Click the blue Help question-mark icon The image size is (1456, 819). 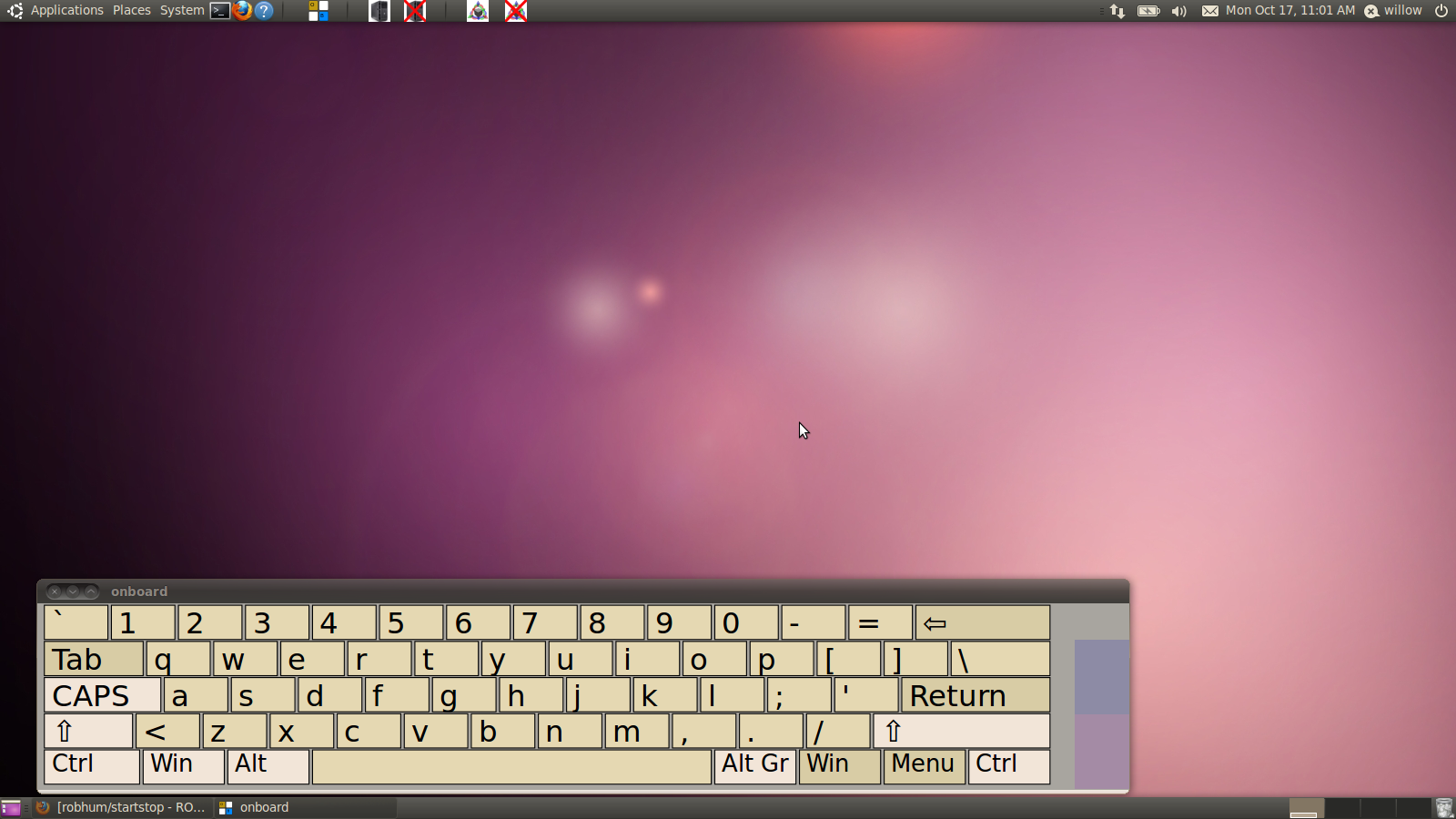coord(264,11)
